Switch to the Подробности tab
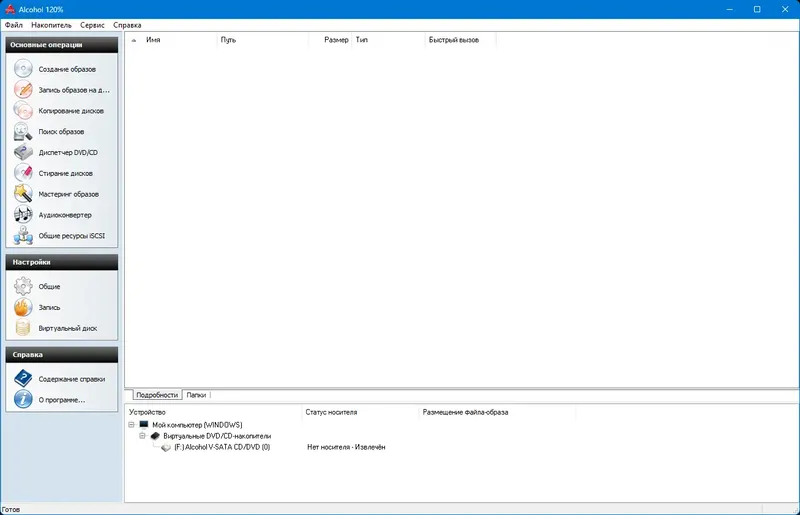The height and width of the screenshot is (515, 800). (x=157, y=395)
